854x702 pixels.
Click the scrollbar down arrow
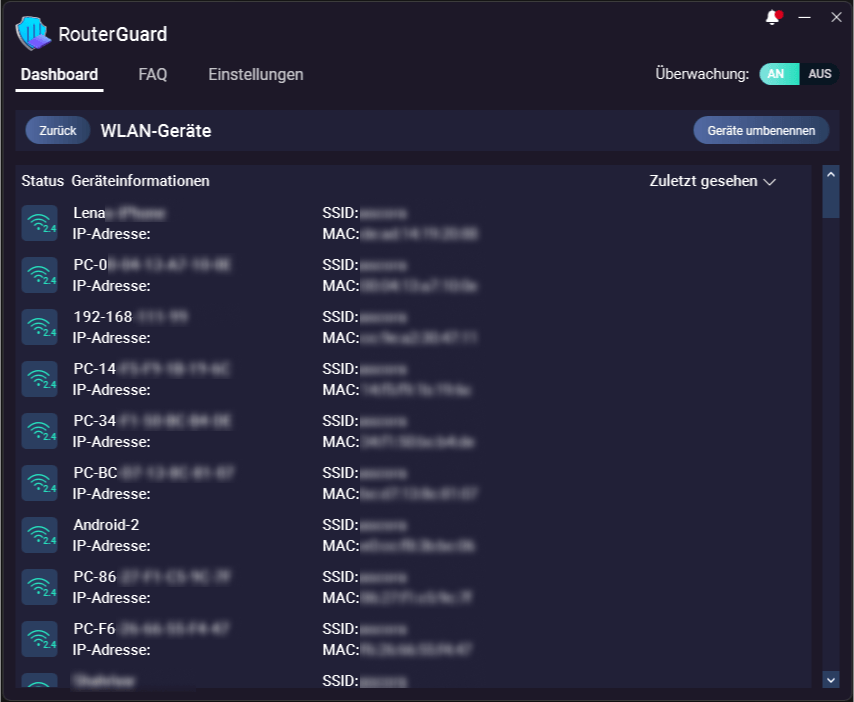coord(831,678)
